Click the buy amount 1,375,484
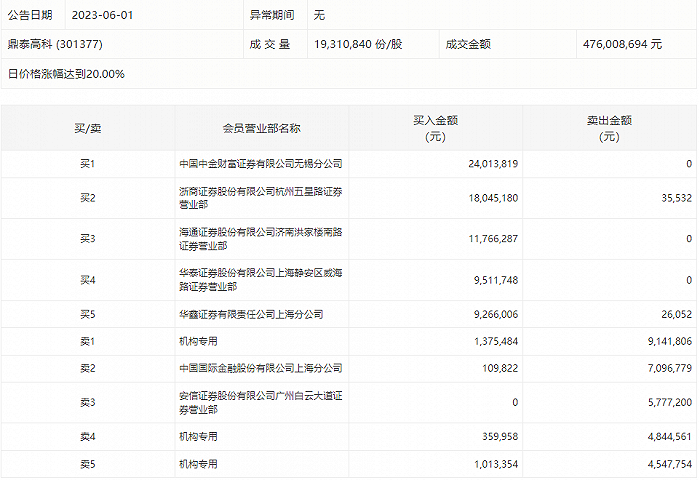700x480 pixels. point(496,342)
